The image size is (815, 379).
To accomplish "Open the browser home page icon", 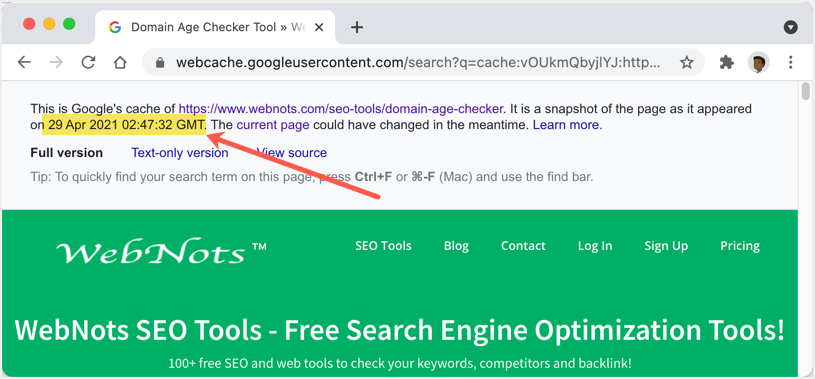I will point(120,63).
